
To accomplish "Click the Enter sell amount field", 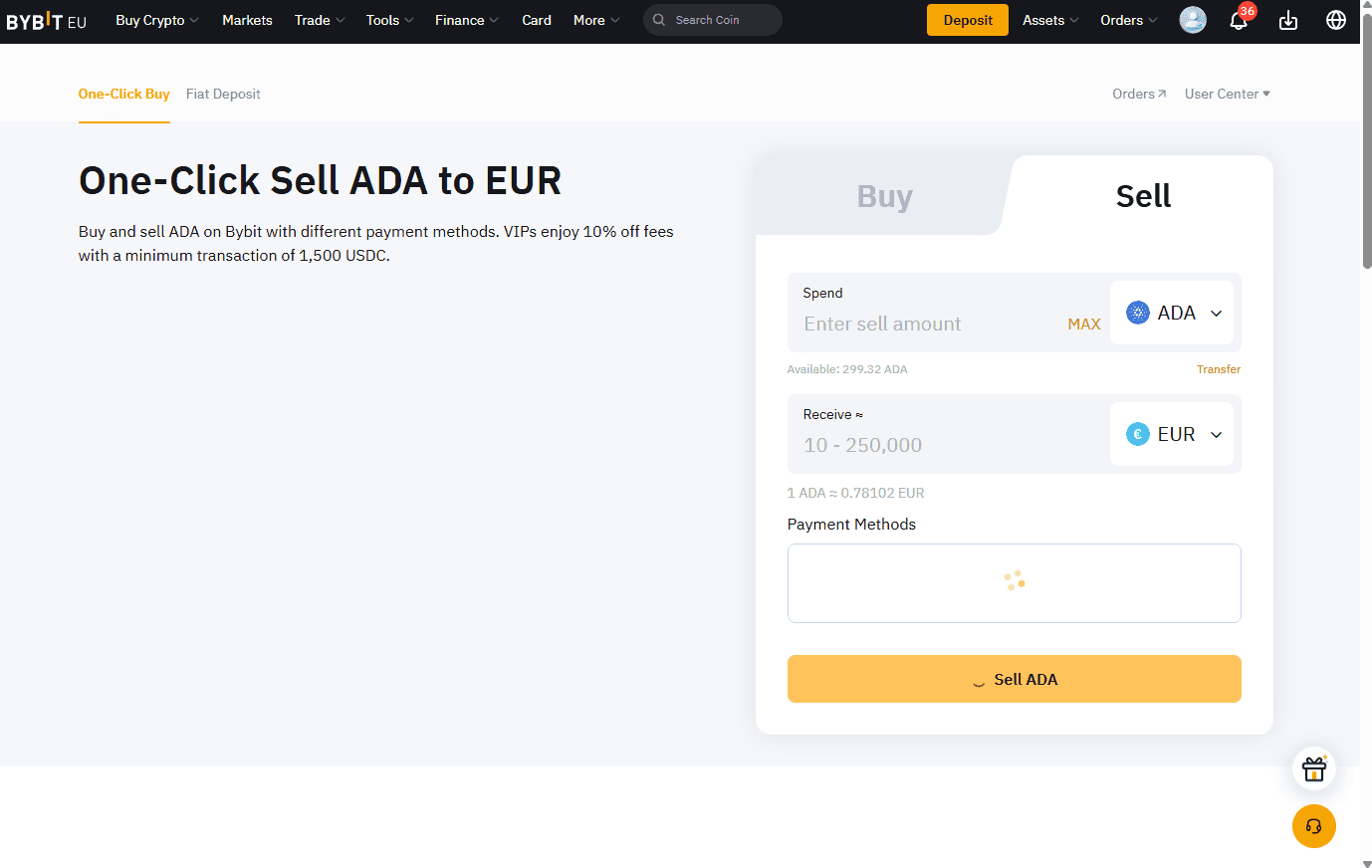I will coord(926,325).
